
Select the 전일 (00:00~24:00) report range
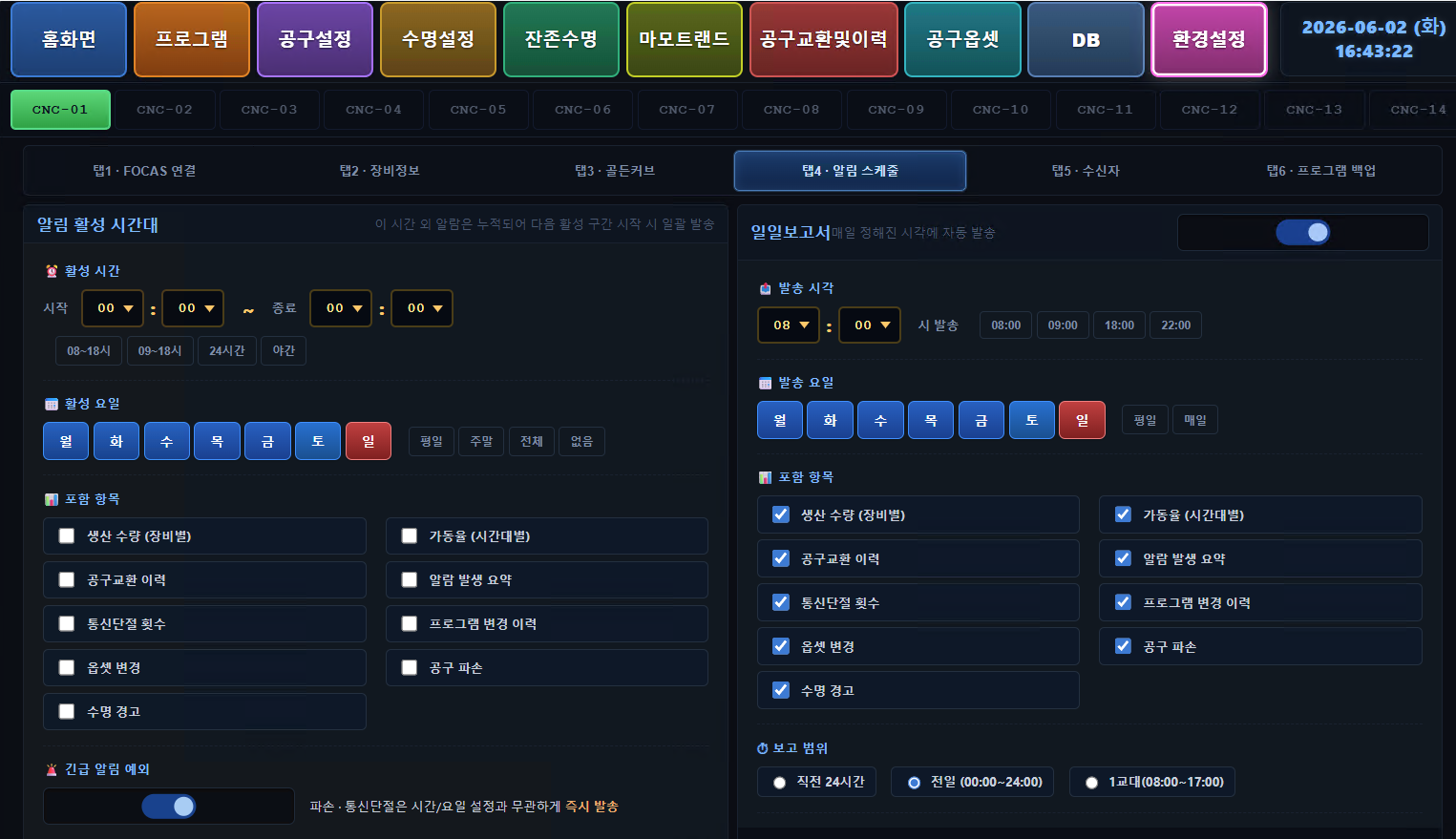coord(973,782)
